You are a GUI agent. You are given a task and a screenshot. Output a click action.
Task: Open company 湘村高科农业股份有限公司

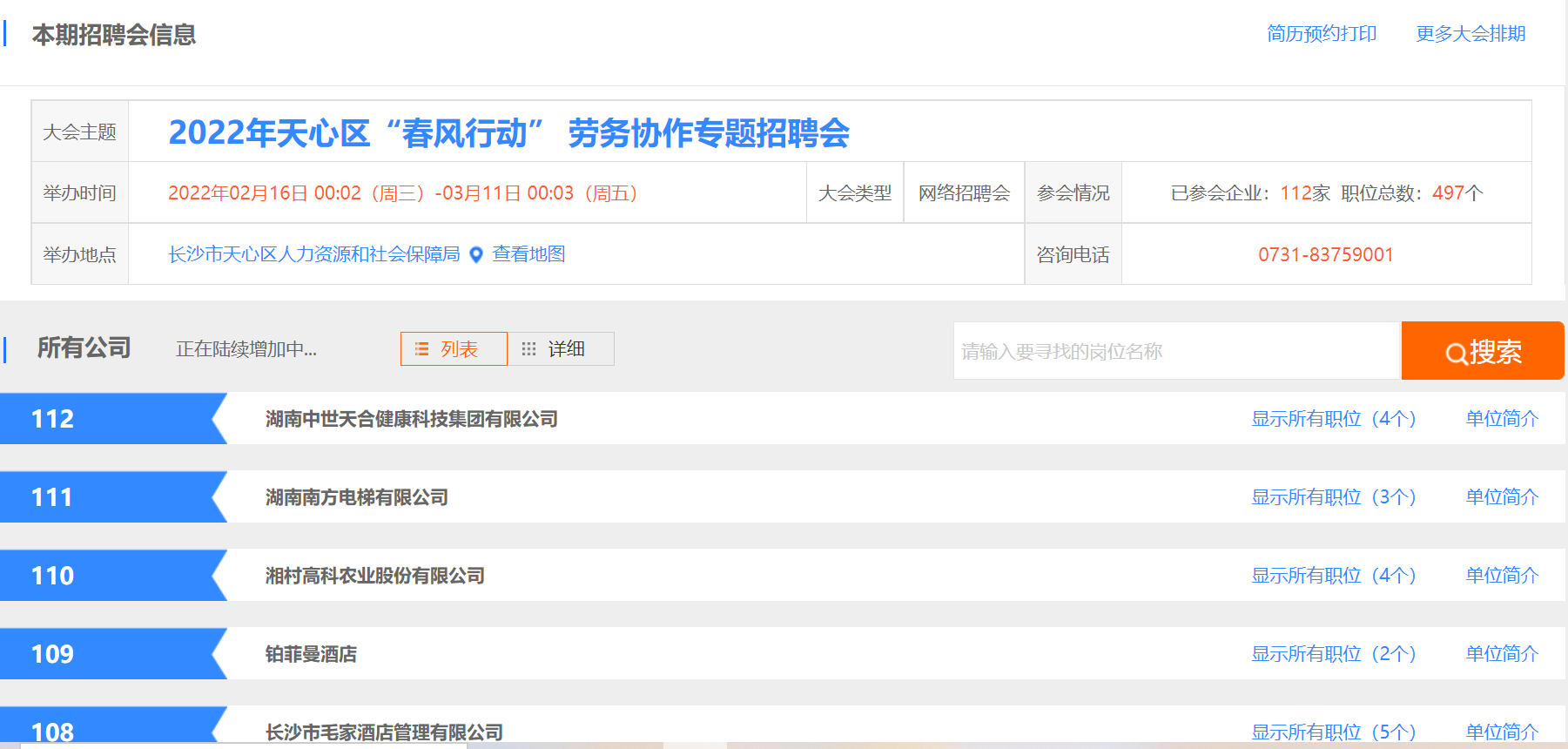pos(374,576)
